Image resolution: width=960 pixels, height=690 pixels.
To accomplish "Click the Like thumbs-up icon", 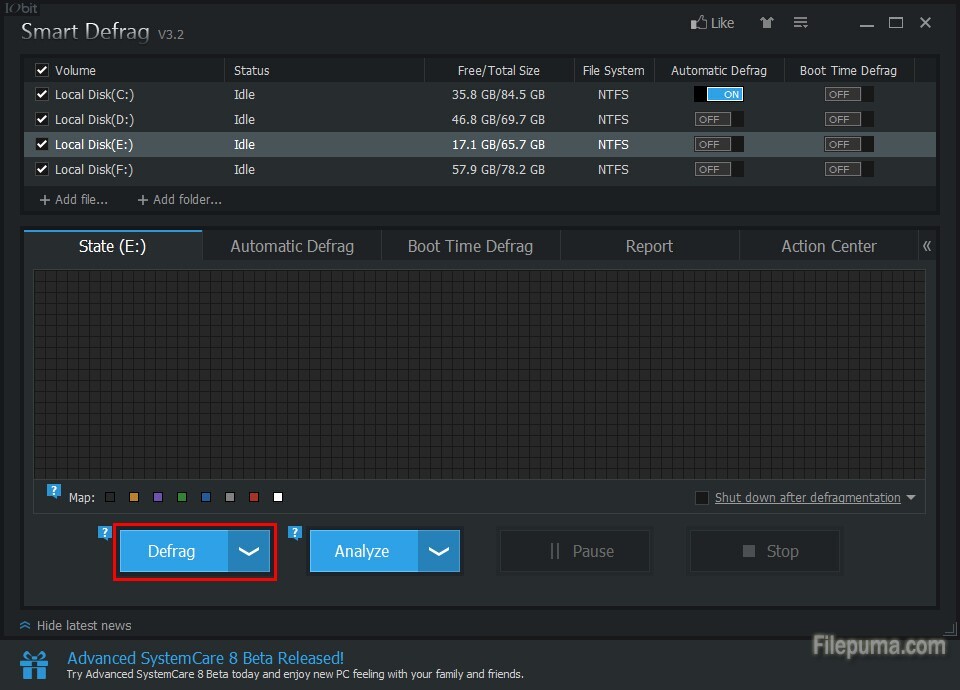I will (x=698, y=23).
